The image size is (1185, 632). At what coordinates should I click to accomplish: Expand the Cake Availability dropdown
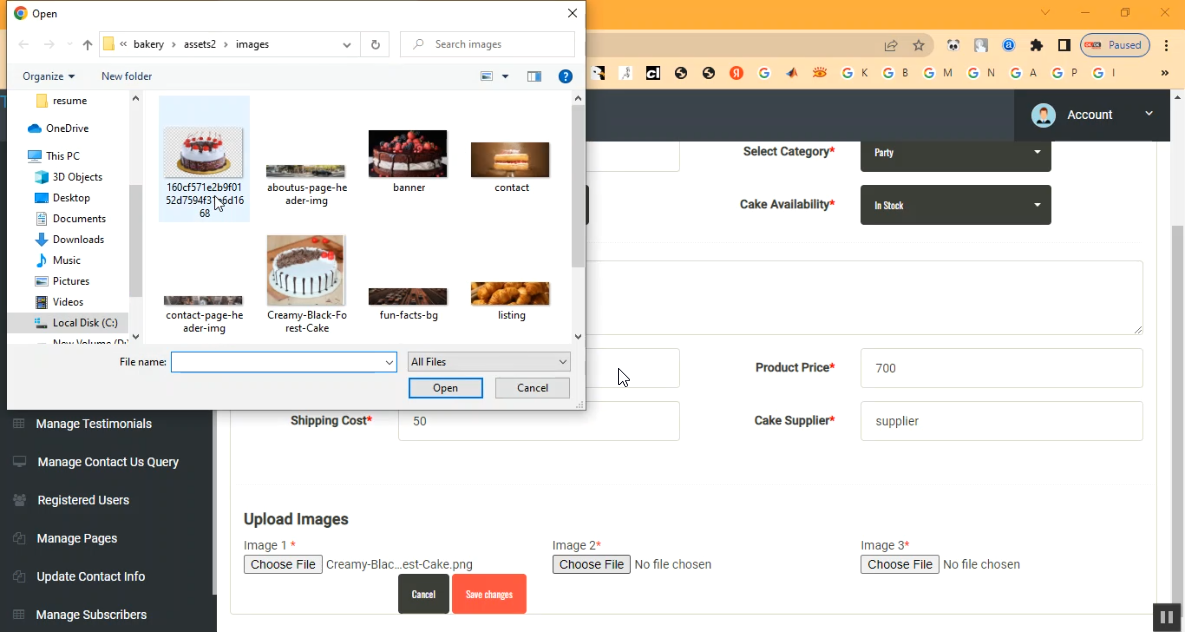[955, 205]
